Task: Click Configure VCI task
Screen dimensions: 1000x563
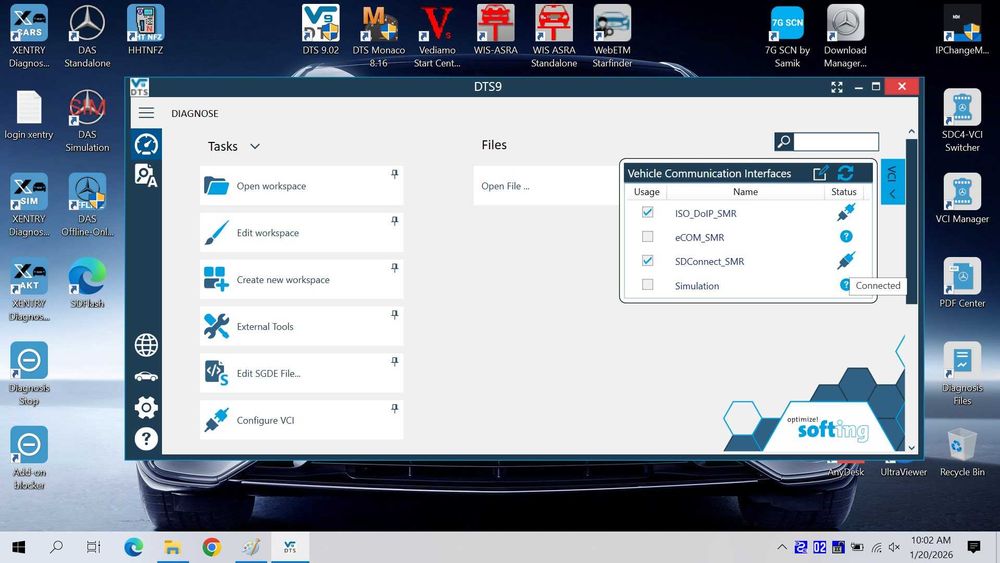Action: pos(301,420)
